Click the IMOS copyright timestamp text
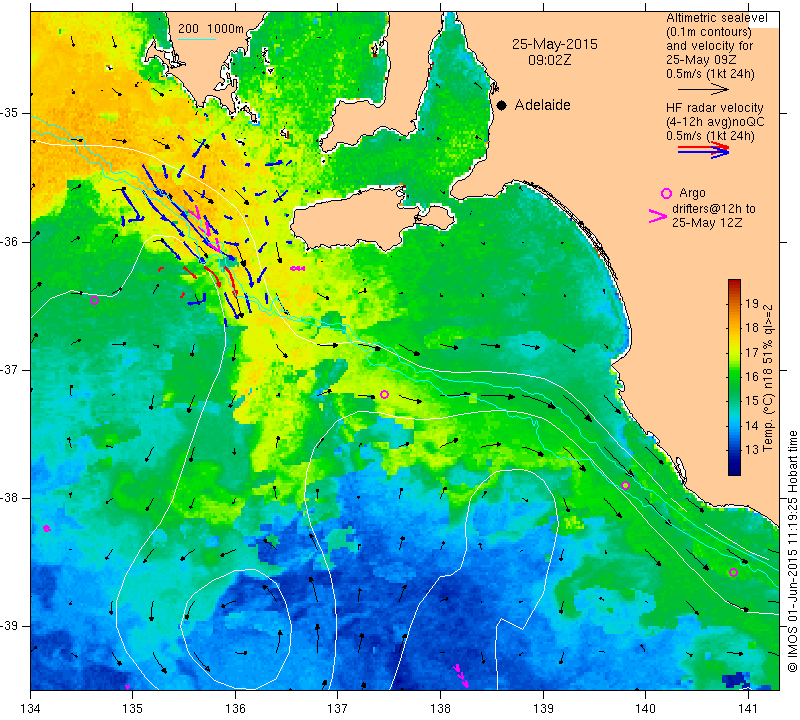 (792, 551)
